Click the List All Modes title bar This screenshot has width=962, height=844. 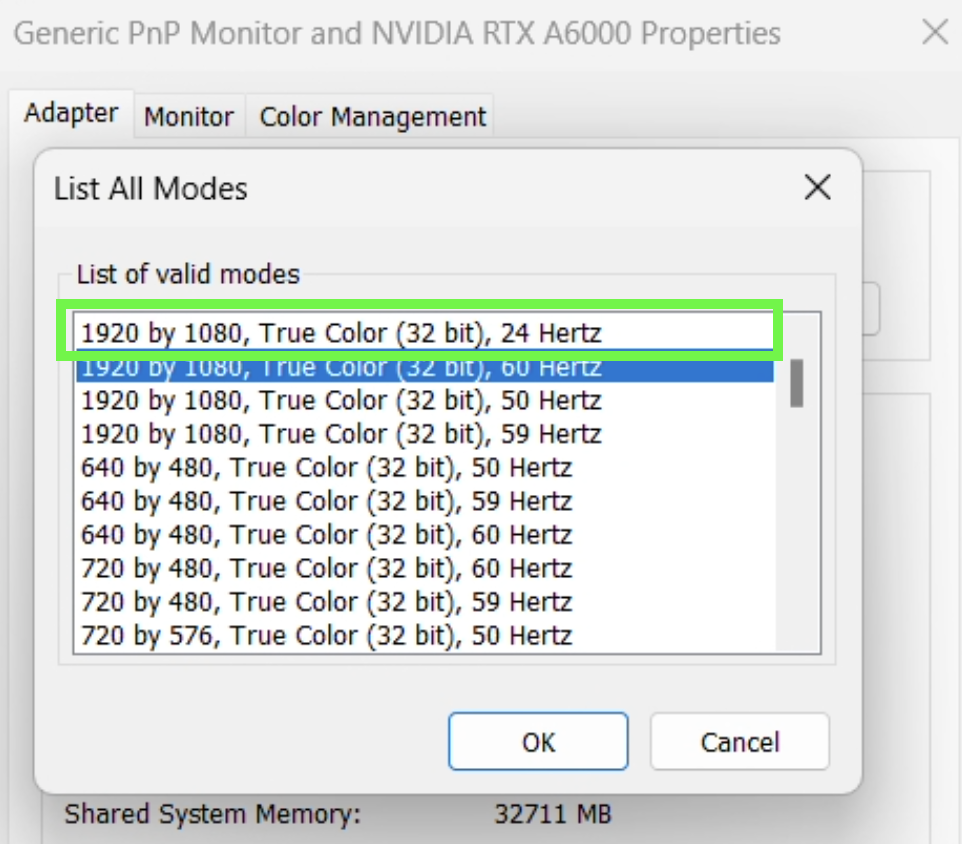click(400, 188)
